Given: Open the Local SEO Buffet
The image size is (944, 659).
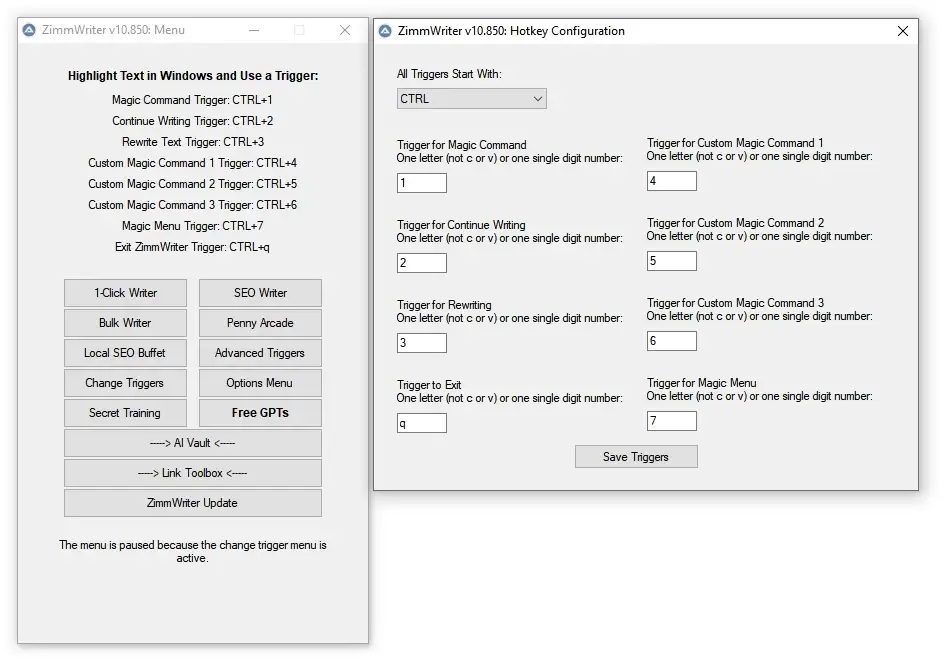Looking at the screenshot, I should (125, 352).
